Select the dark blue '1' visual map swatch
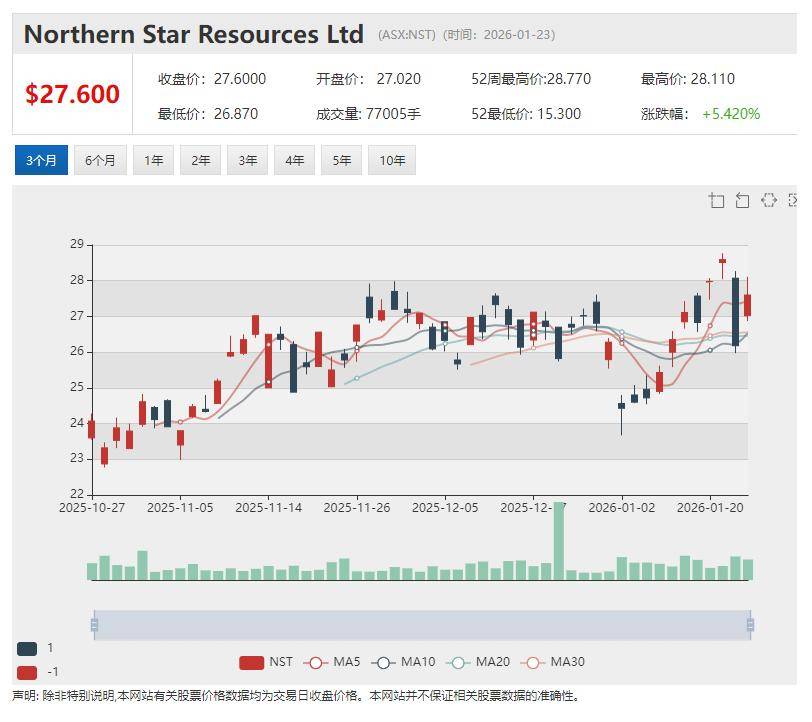812x722 pixels. [27, 648]
